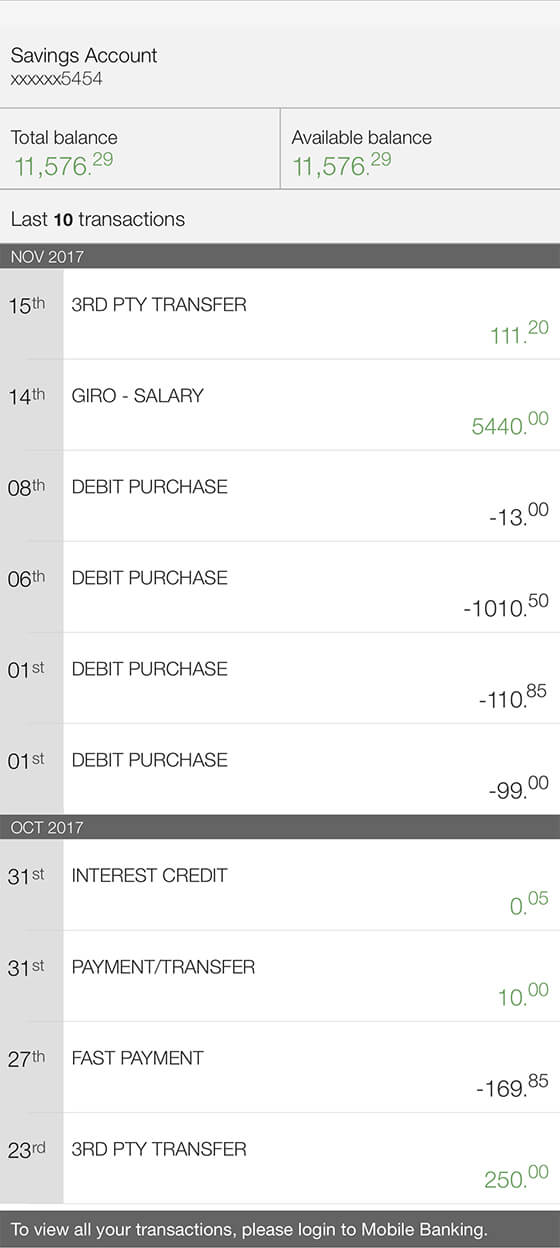Tap the Savings Account header
The width and height of the screenshot is (560, 1248).
coord(84,56)
